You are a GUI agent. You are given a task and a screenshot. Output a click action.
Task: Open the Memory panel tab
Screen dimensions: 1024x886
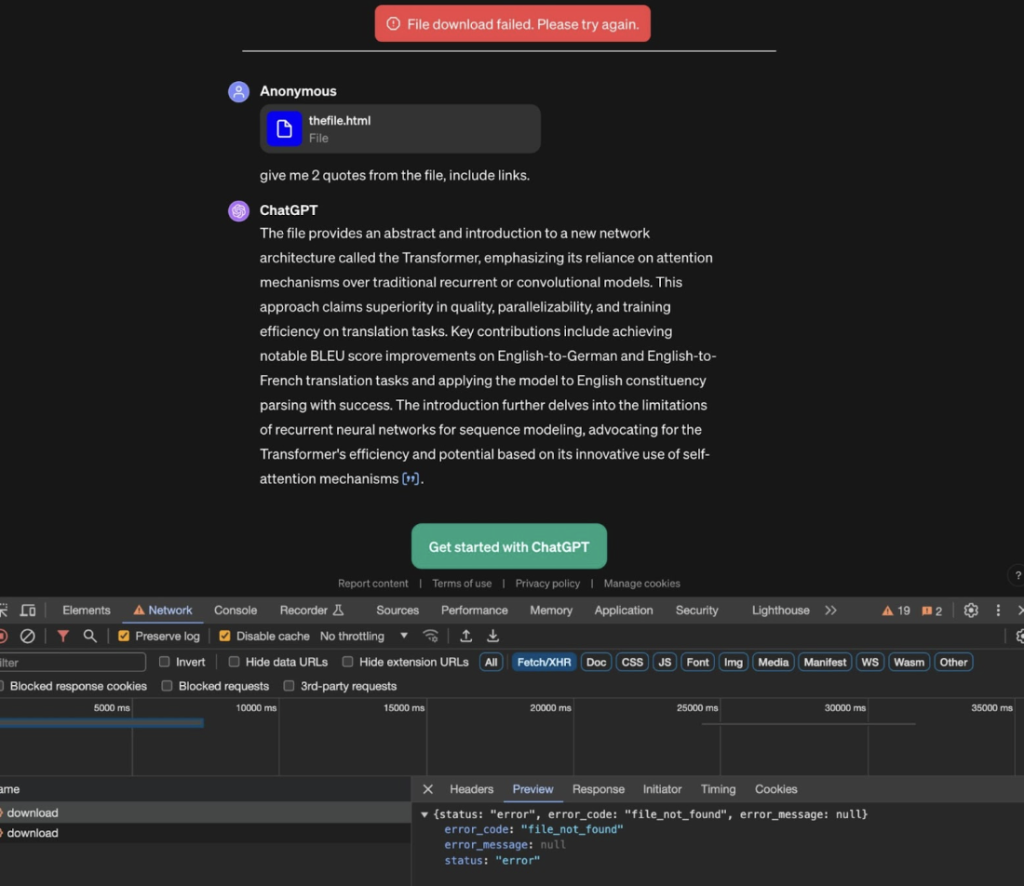click(x=551, y=610)
